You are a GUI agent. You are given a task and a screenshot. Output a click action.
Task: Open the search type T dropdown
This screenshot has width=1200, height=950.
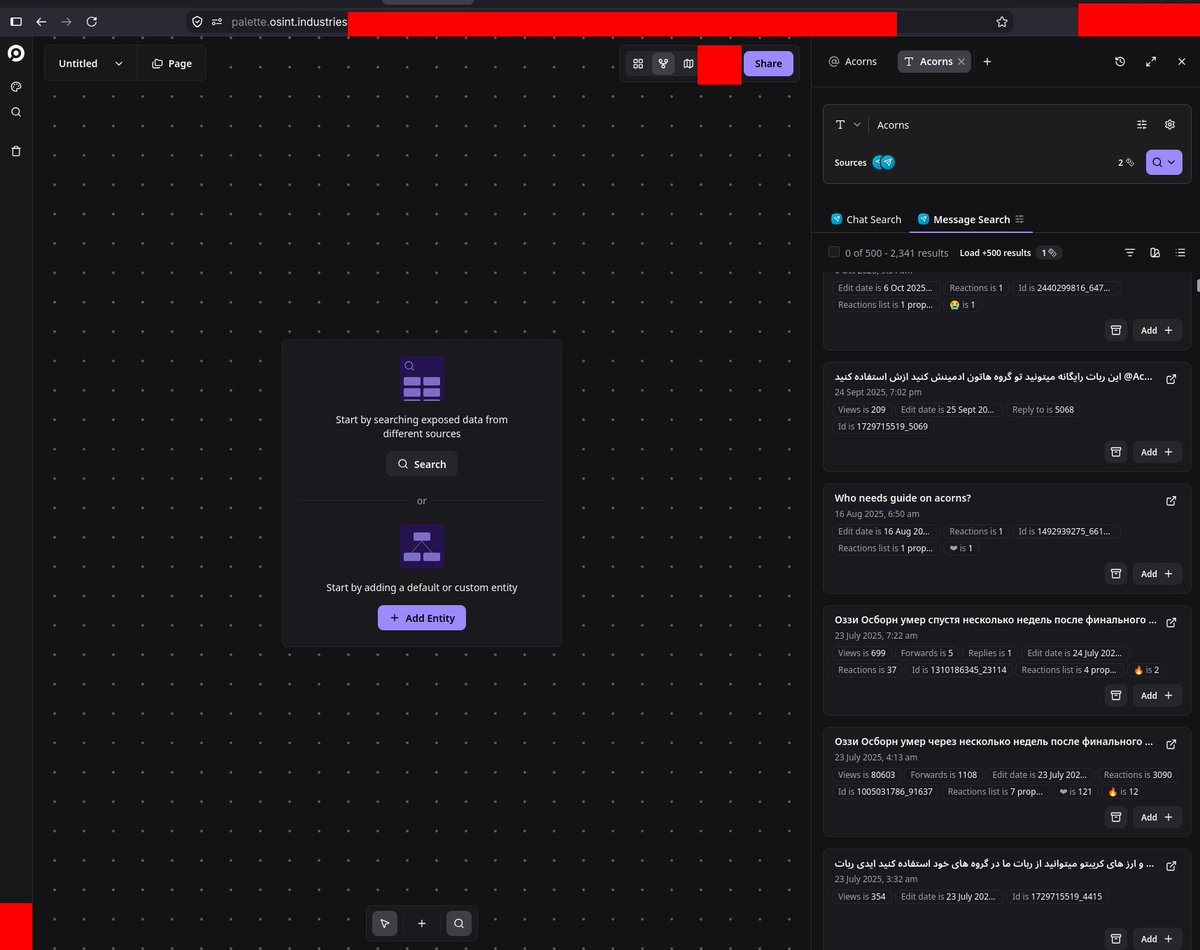pos(848,125)
